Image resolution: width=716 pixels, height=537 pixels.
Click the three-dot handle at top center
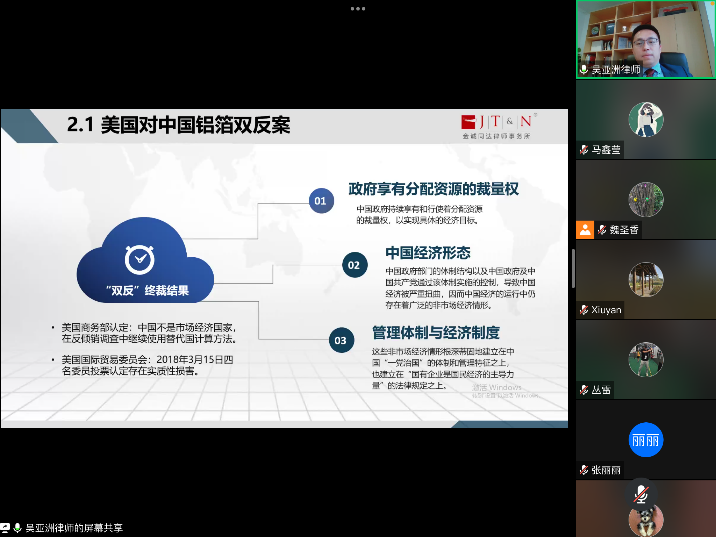coord(357,8)
